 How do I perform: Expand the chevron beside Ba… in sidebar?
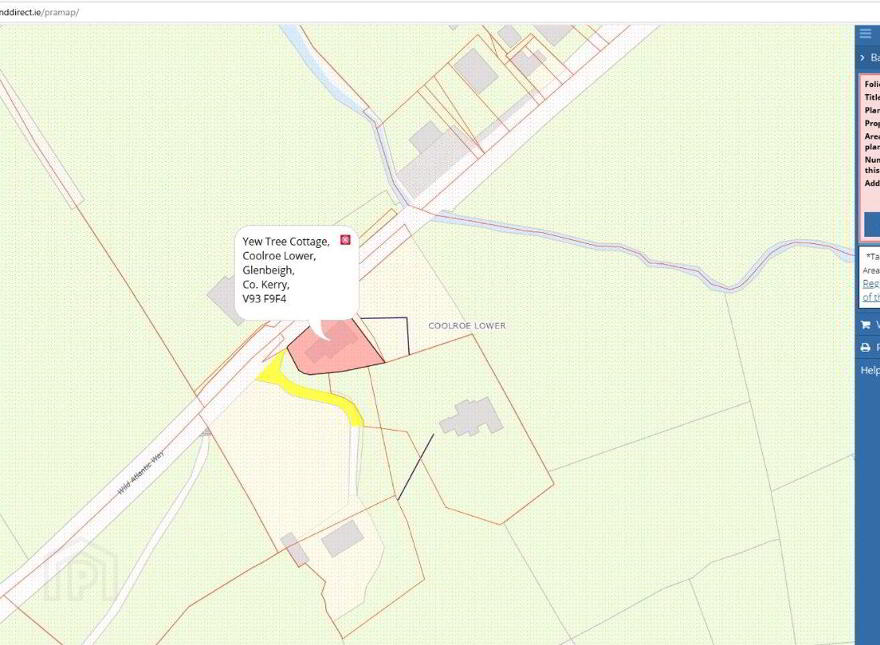point(863,58)
